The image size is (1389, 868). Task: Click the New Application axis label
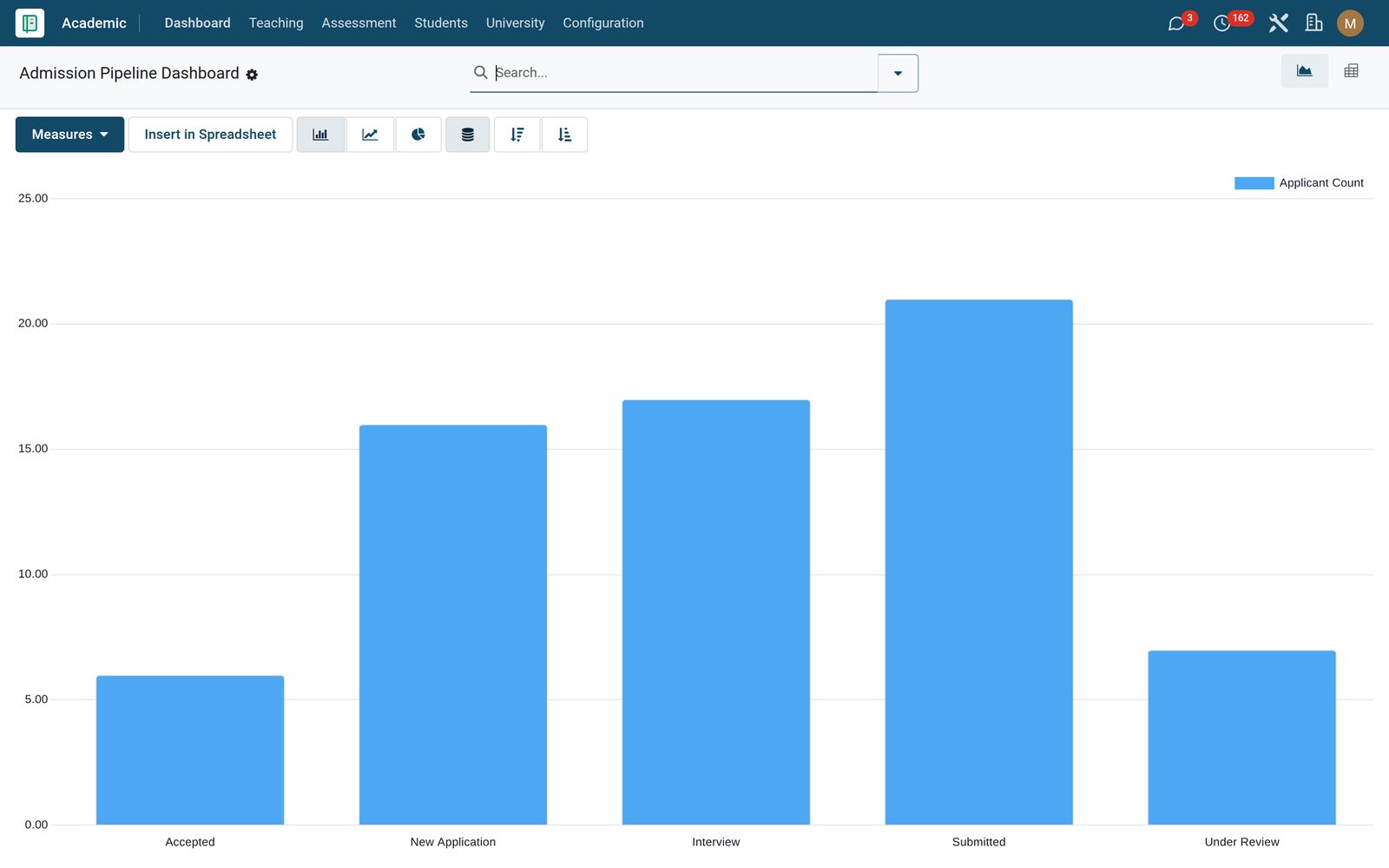[453, 842]
